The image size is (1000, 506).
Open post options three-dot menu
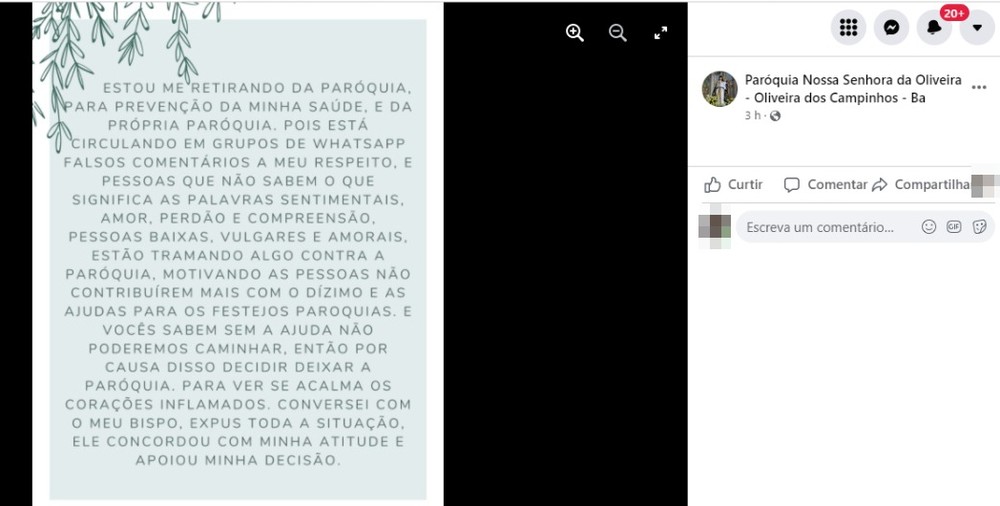(x=979, y=88)
